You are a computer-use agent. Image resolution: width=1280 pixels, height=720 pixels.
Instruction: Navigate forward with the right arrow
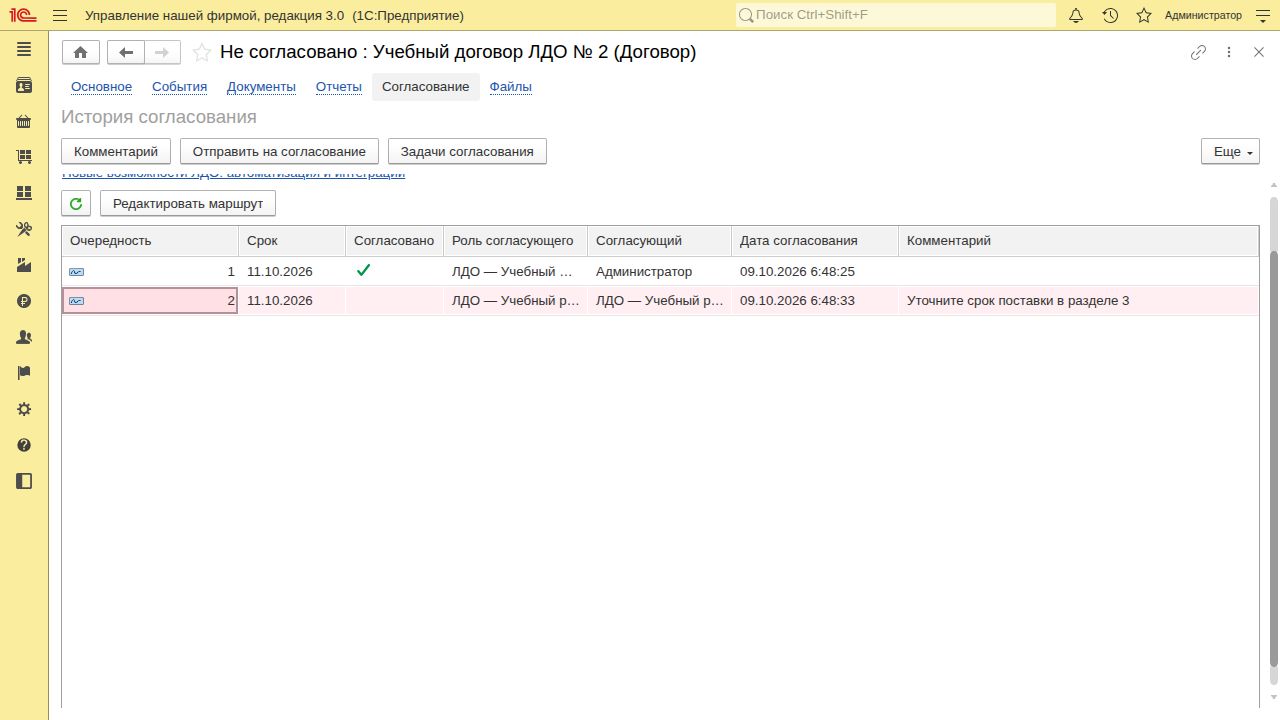click(162, 52)
